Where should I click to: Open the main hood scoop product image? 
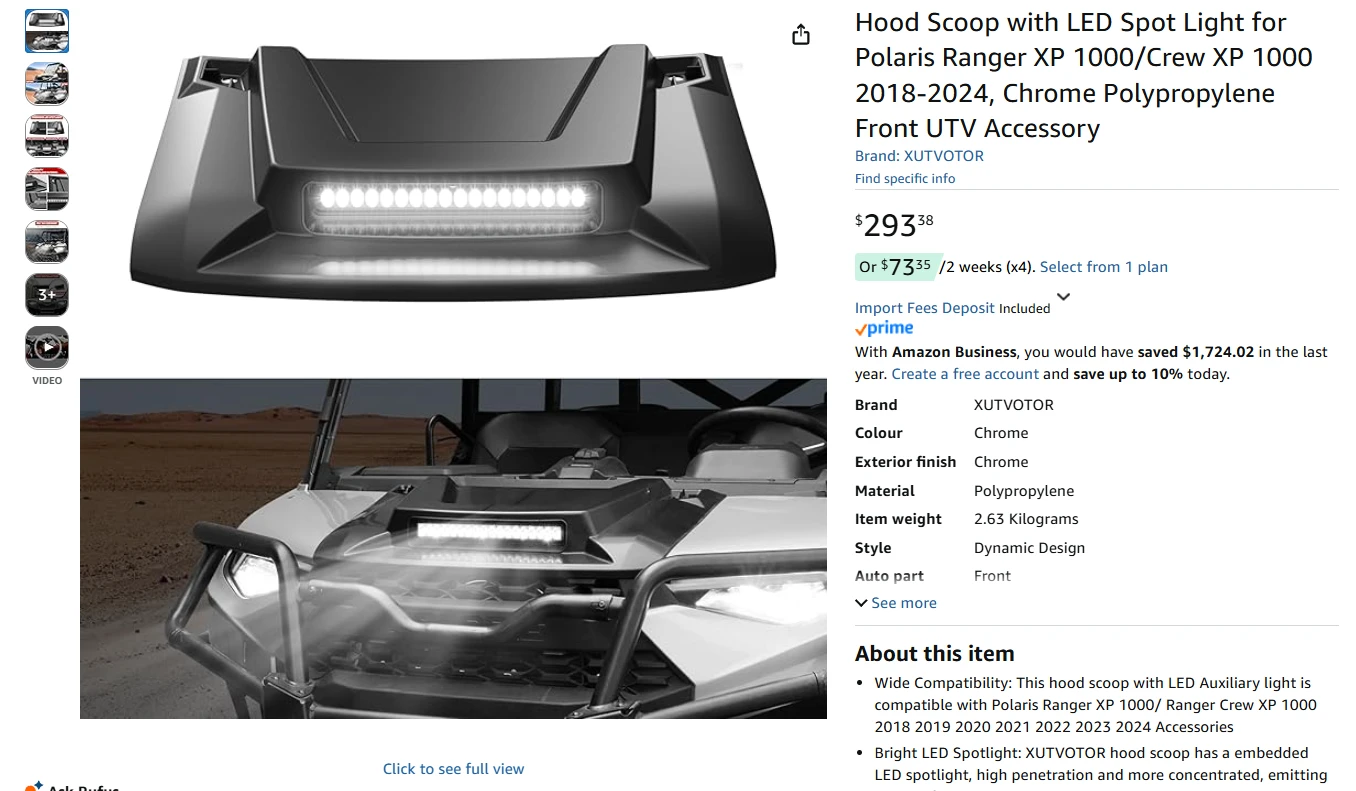[x=453, y=172]
